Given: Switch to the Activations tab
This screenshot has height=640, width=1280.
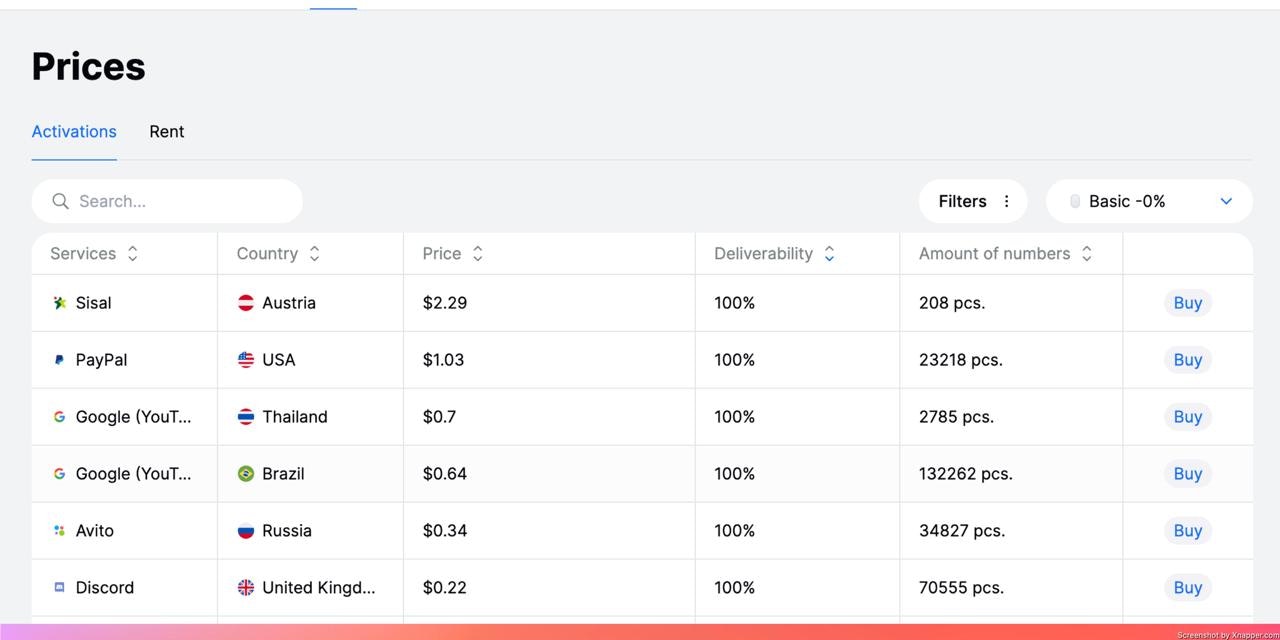Looking at the screenshot, I should (x=74, y=132).
